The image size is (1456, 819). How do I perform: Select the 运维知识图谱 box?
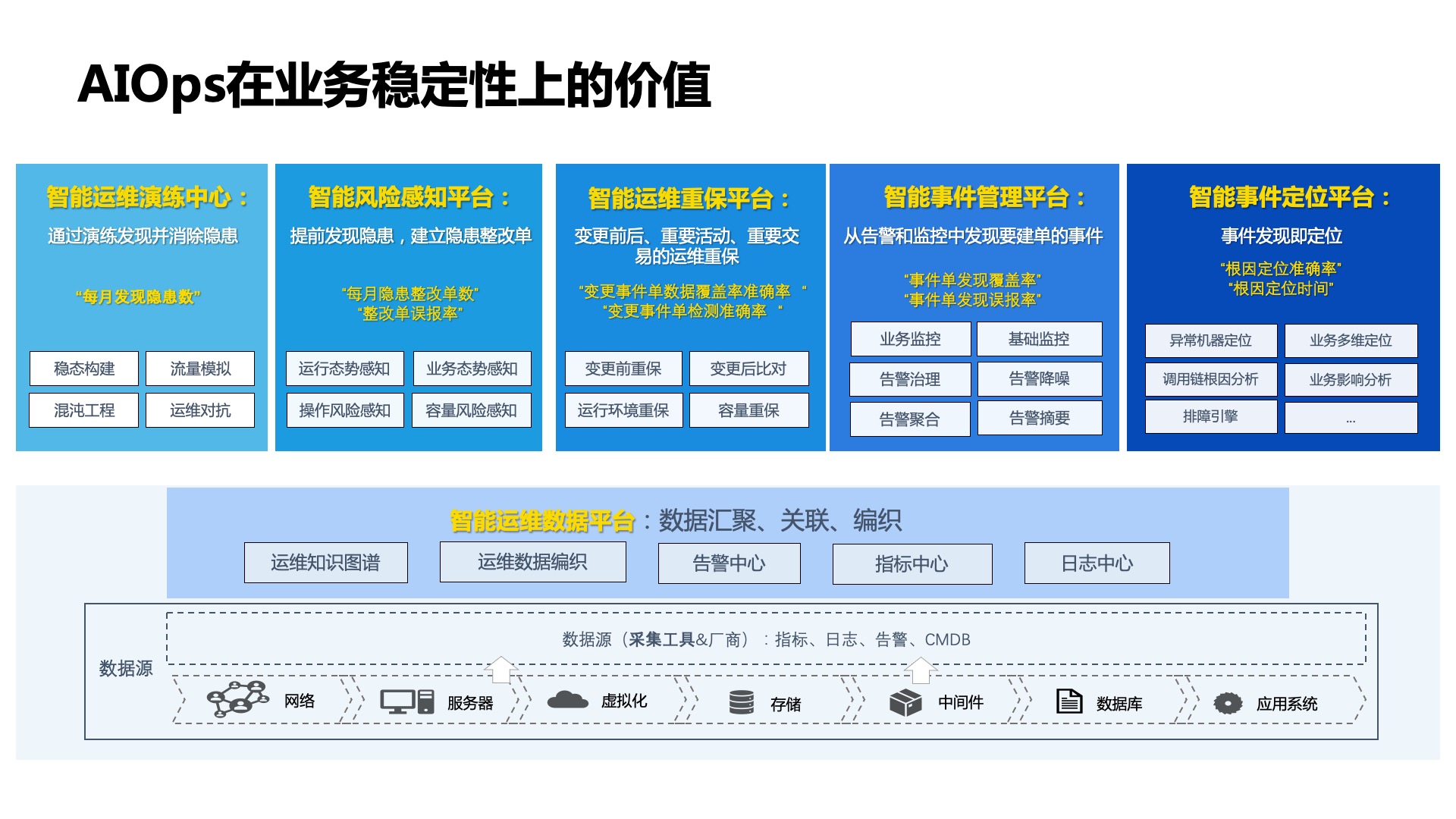(325, 563)
